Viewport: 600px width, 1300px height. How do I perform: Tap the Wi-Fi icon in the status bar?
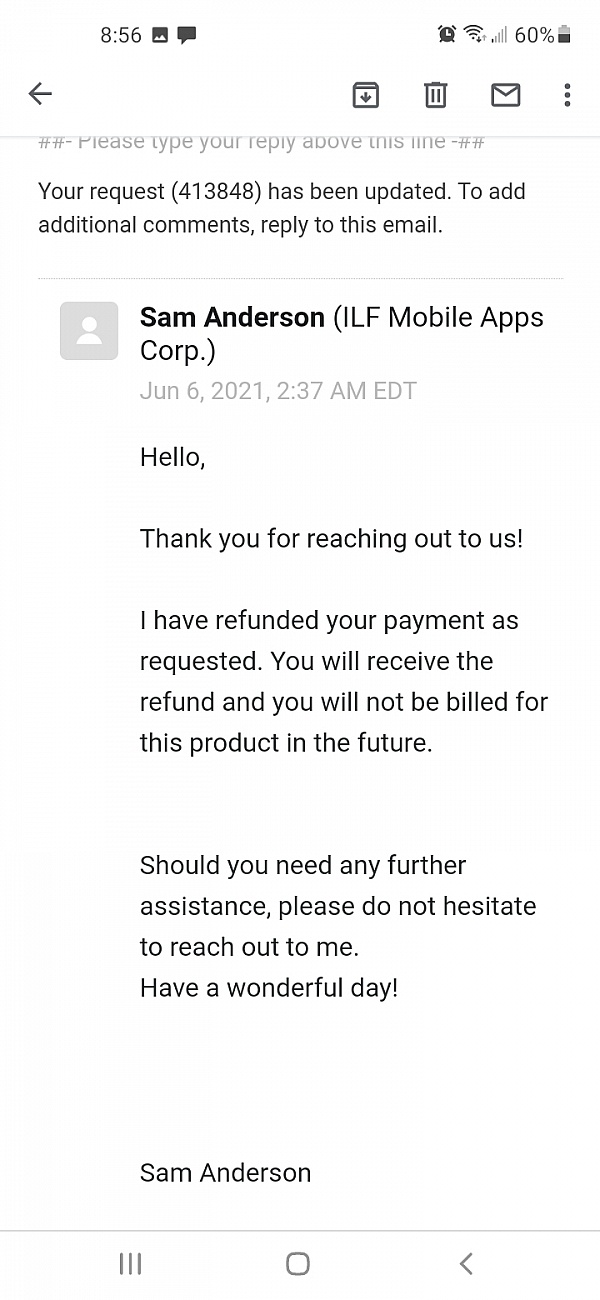[474, 34]
